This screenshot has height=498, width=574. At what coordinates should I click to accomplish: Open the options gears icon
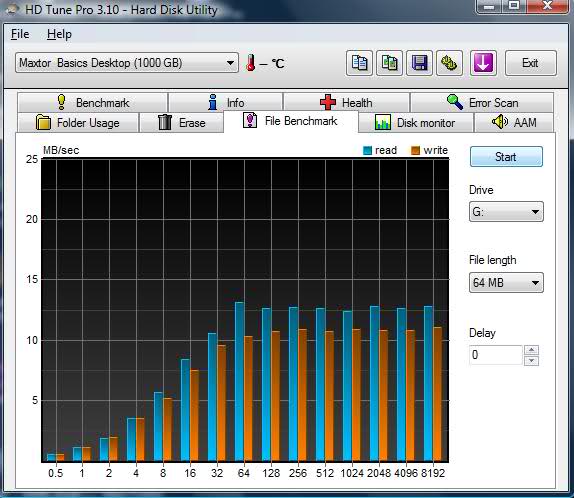pos(449,63)
